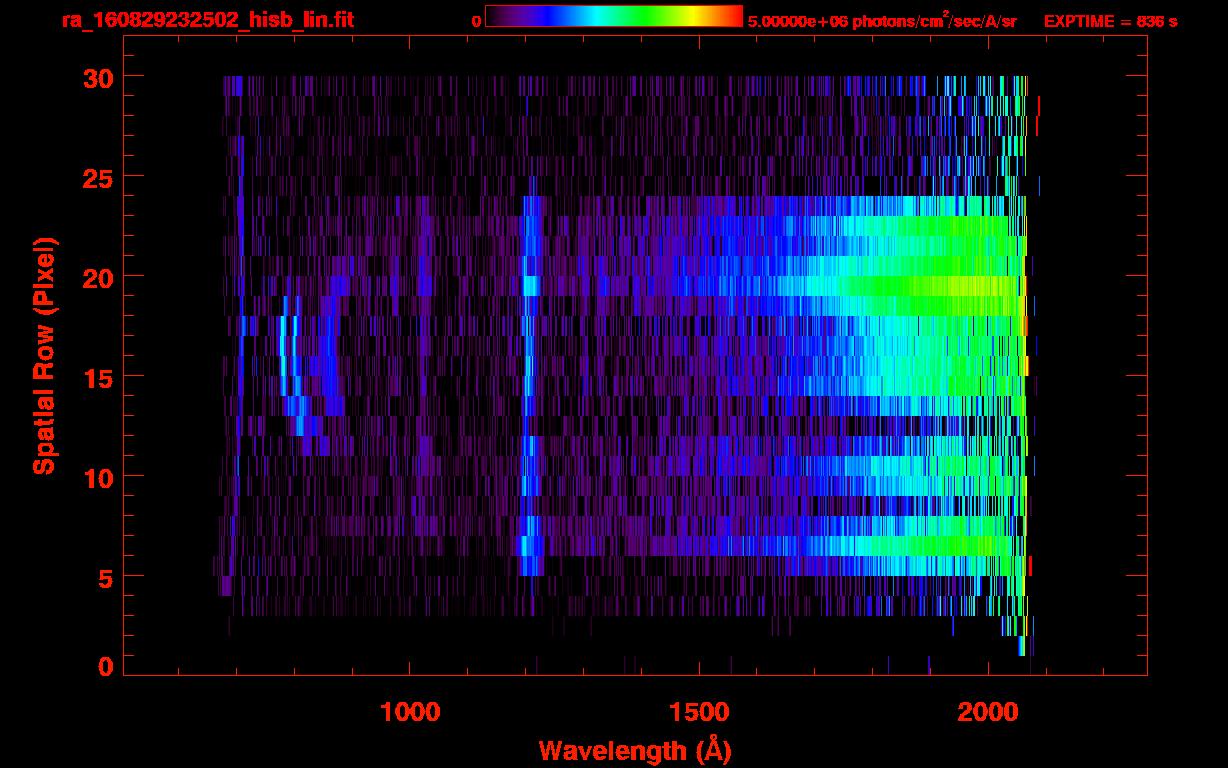Click the colorbar minimum value 0
This screenshot has width=1228, height=768.
(x=477, y=21)
